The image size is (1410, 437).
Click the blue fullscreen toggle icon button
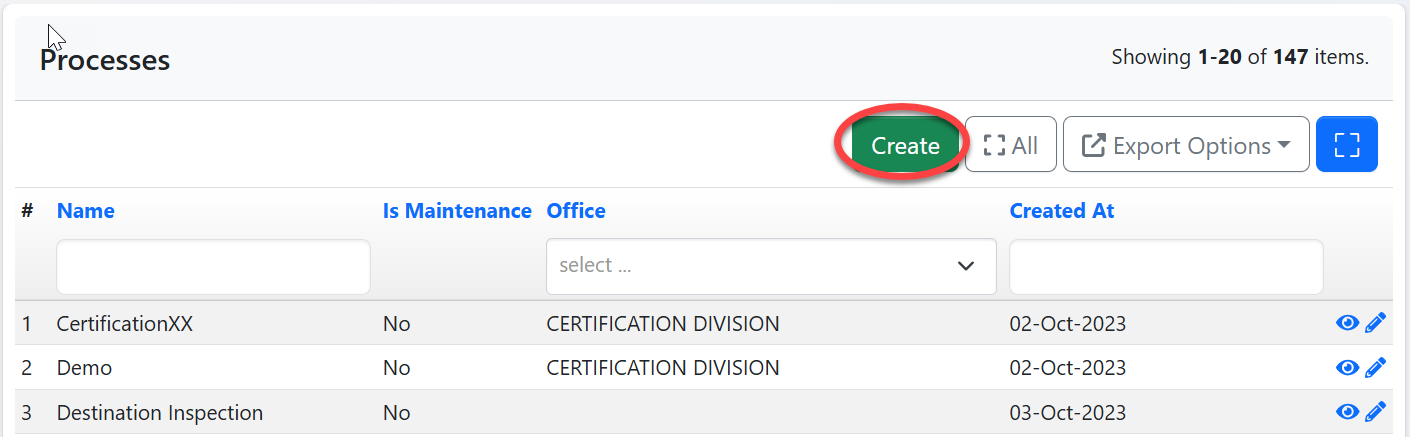[1347, 145]
